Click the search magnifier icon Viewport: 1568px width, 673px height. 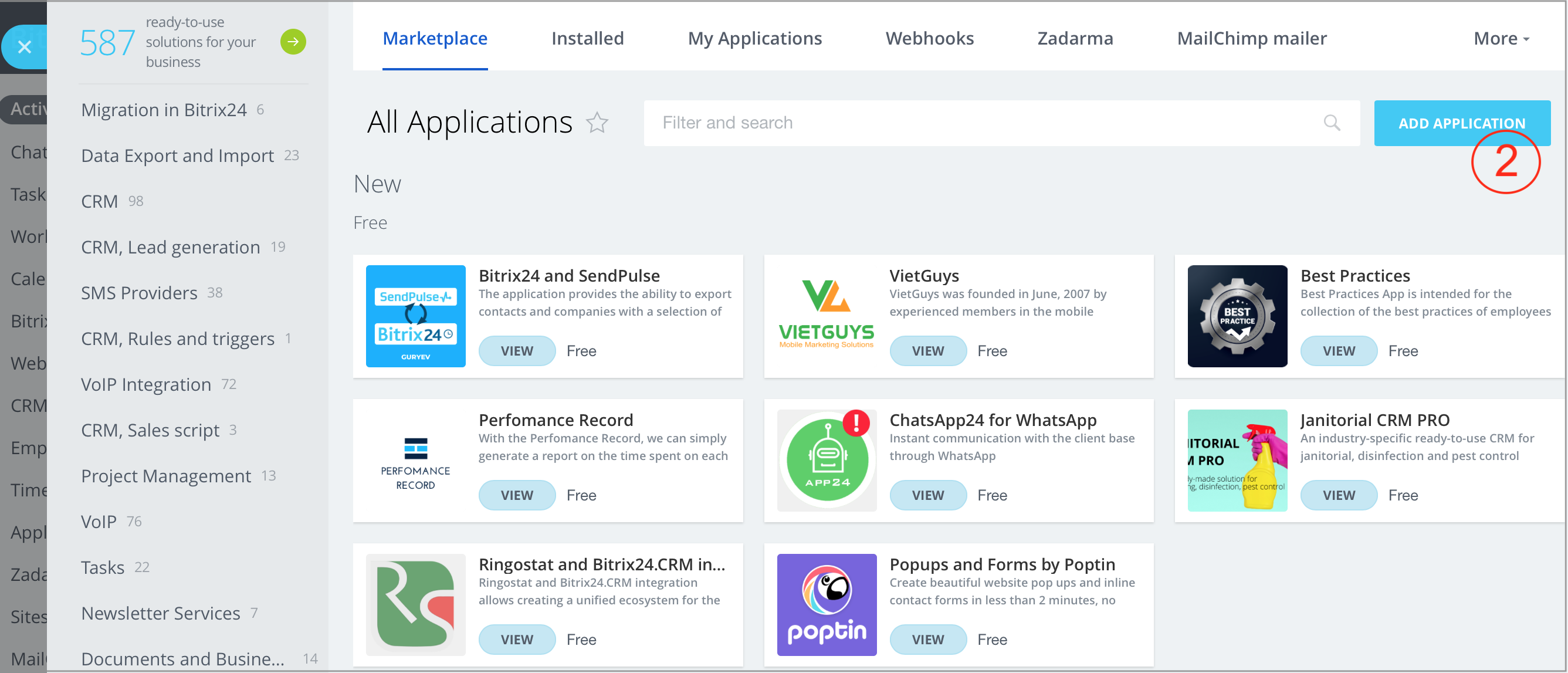pyautogui.click(x=1331, y=123)
